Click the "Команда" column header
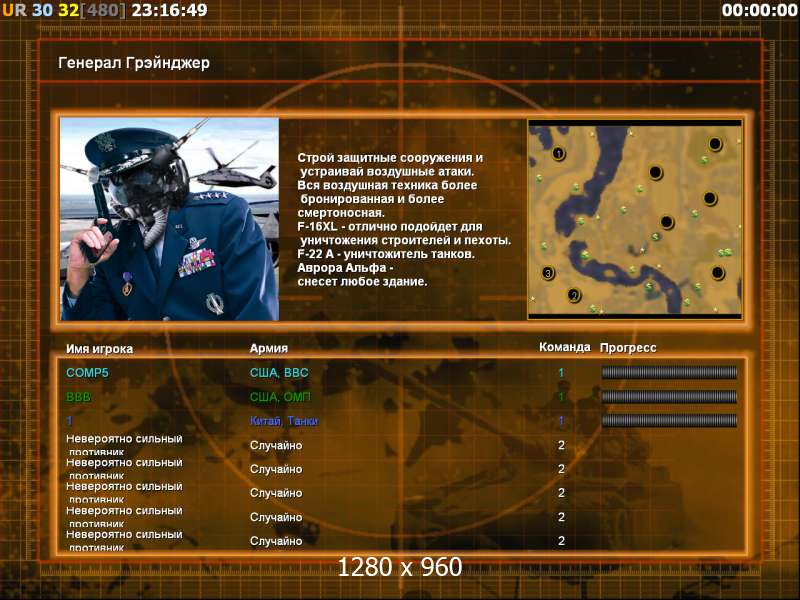Viewport: 800px width, 600px height. (x=565, y=347)
